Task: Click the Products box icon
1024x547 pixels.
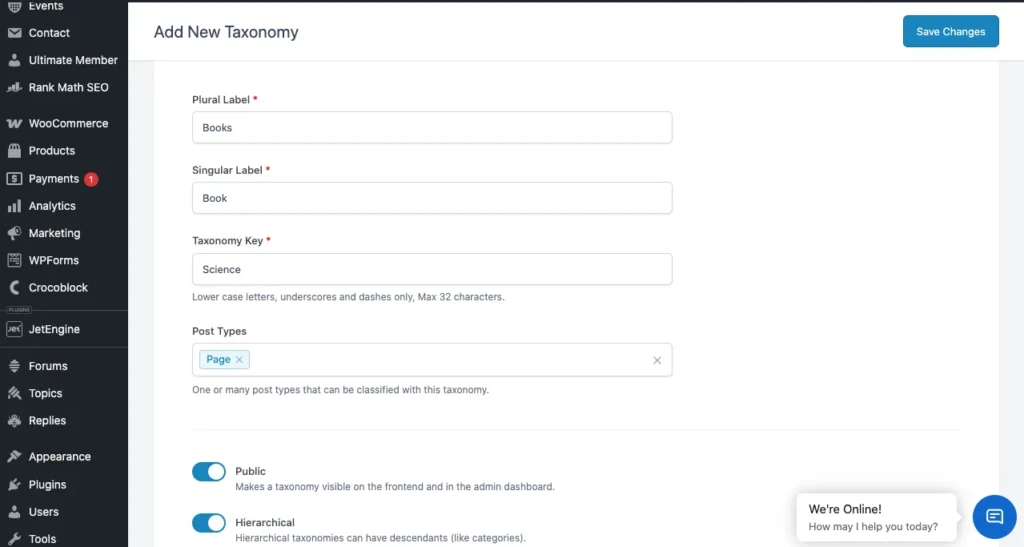Action: pyautogui.click(x=14, y=151)
